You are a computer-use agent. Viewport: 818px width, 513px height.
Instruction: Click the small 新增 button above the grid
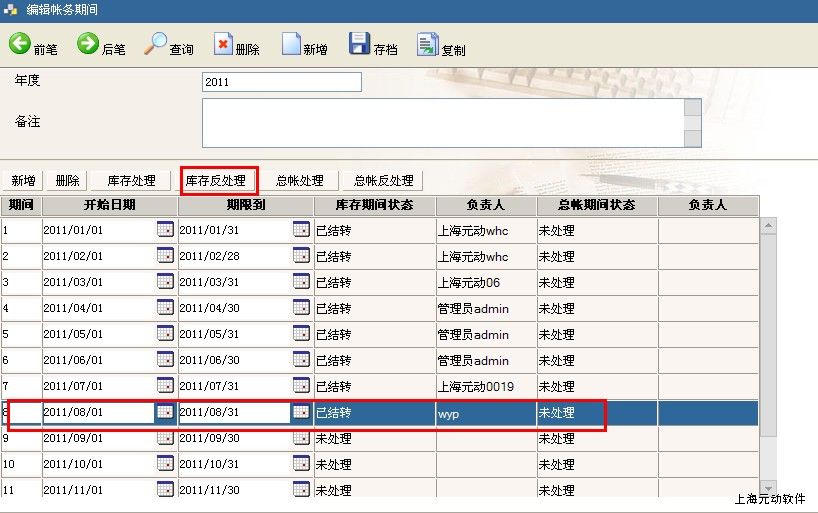(x=23, y=181)
